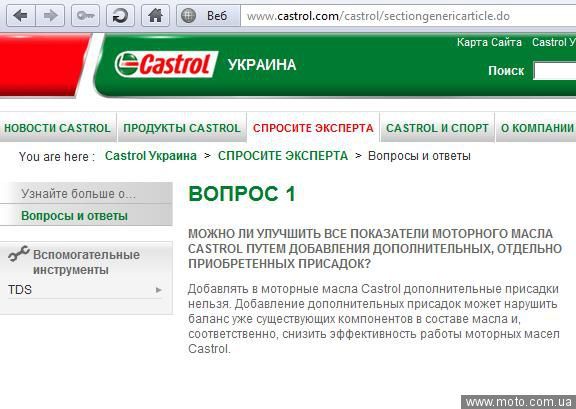Go back with the browser back arrow

pyautogui.click(x=21, y=16)
